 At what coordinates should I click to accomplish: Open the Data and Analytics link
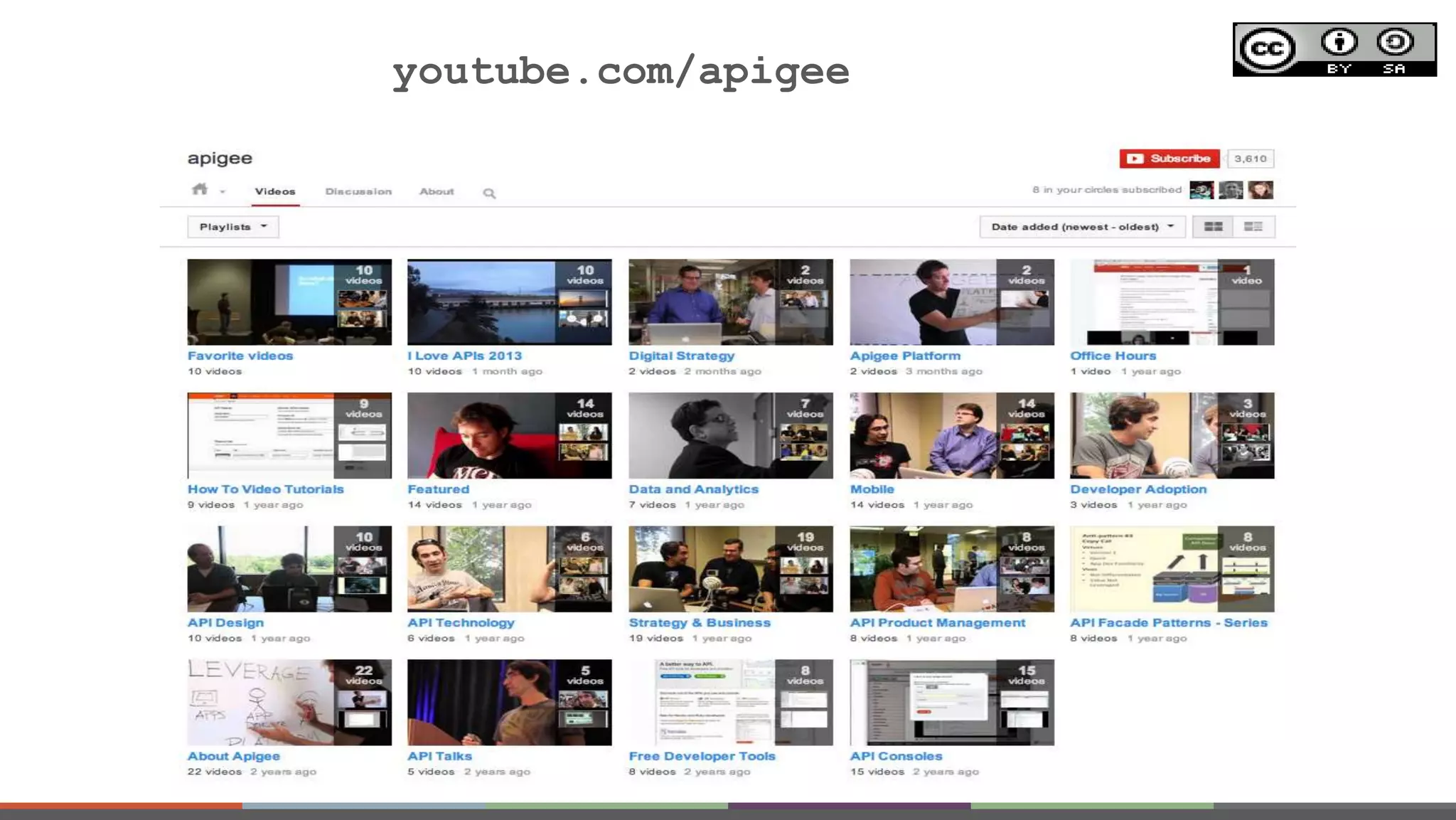[x=694, y=489]
